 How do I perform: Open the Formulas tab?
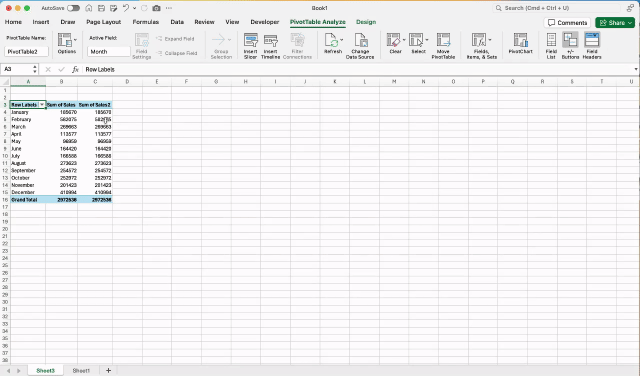146,22
